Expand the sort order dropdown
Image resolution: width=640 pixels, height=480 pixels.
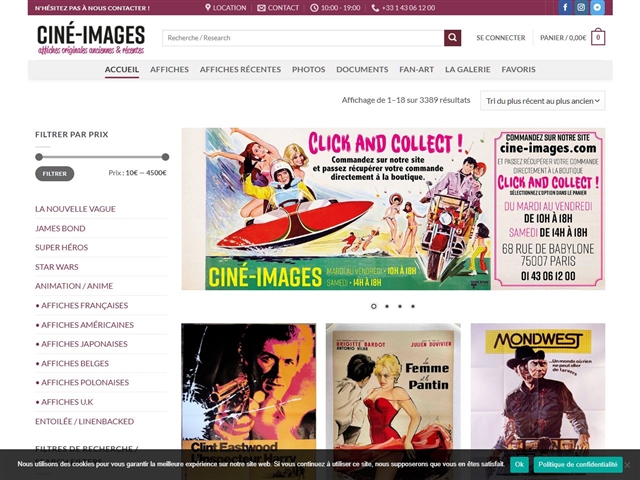click(x=542, y=101)
